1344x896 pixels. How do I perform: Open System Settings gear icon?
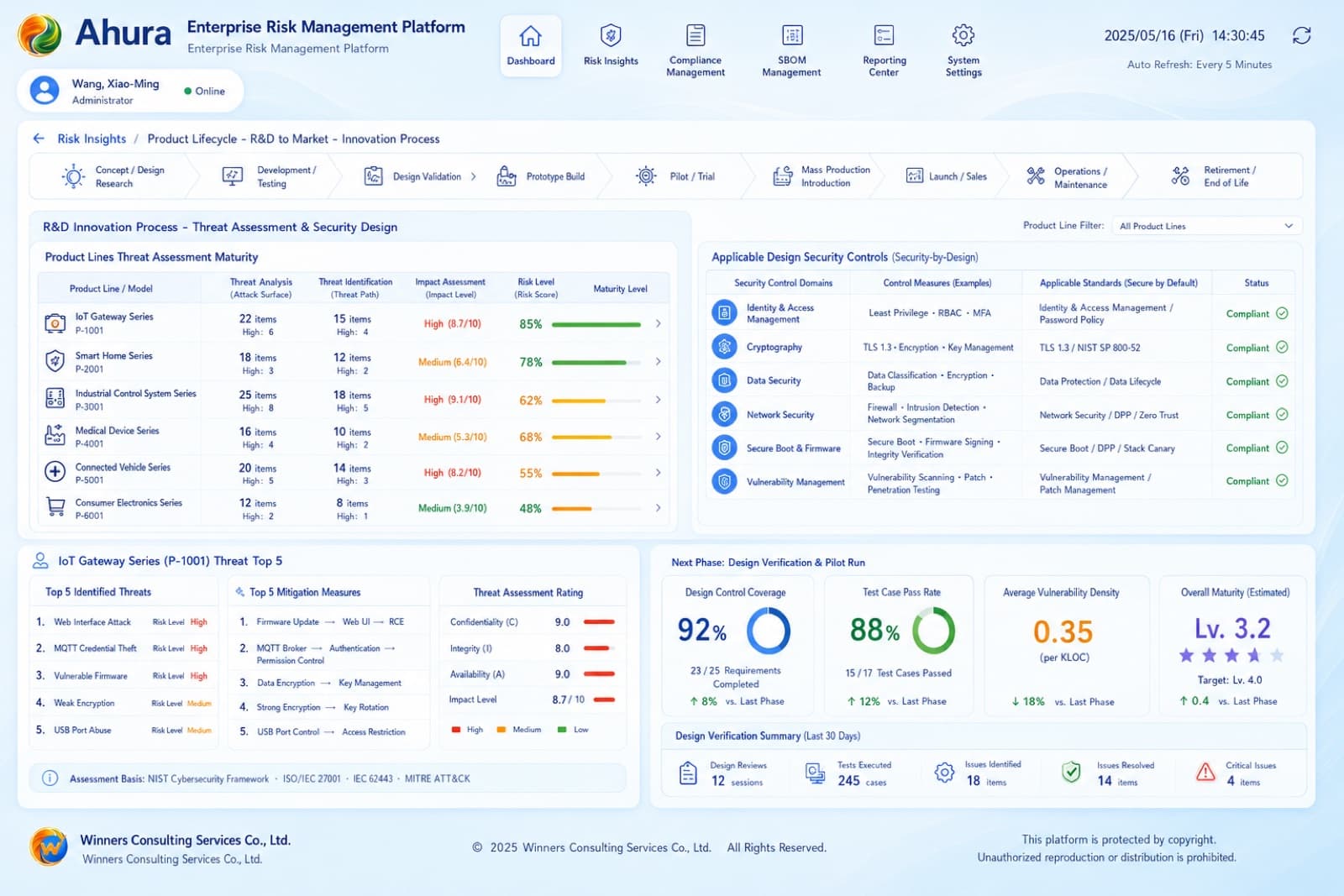[x=963, y=34]
